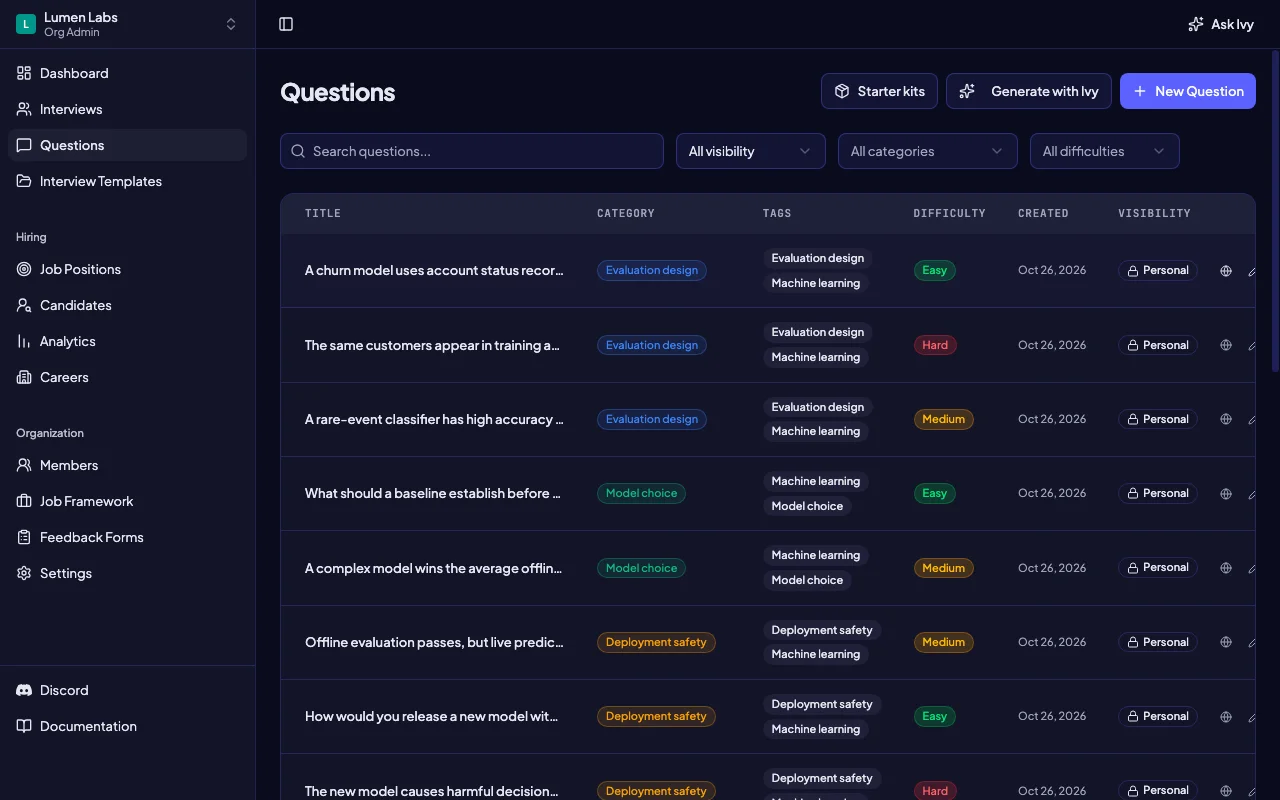Open question 'Offline evaluation passes, but live predic...'
The width and height of the screenshot is (1280, 800).
(434, 642)
